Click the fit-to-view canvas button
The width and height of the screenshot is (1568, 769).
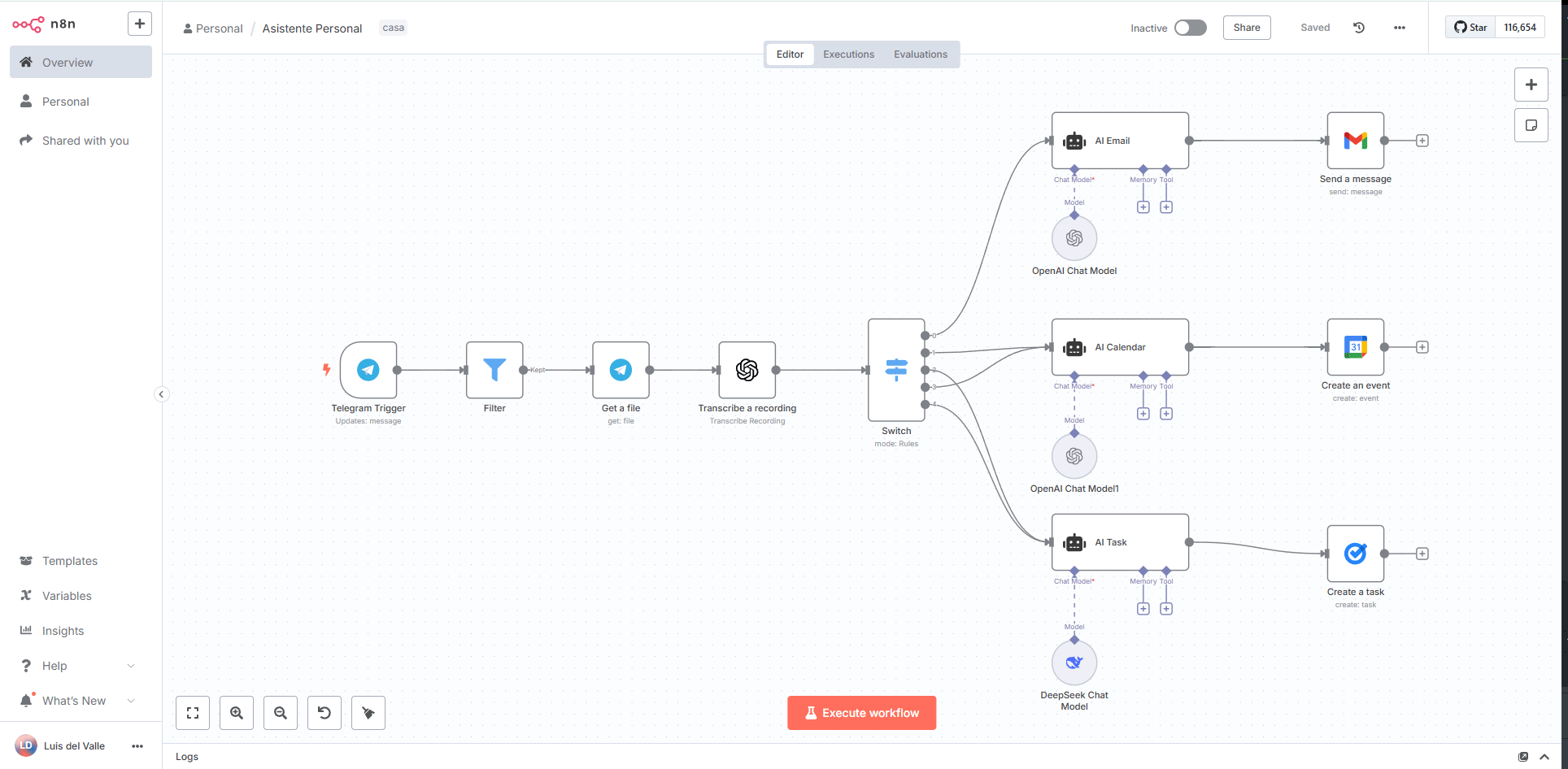click(x=193, y=713)
